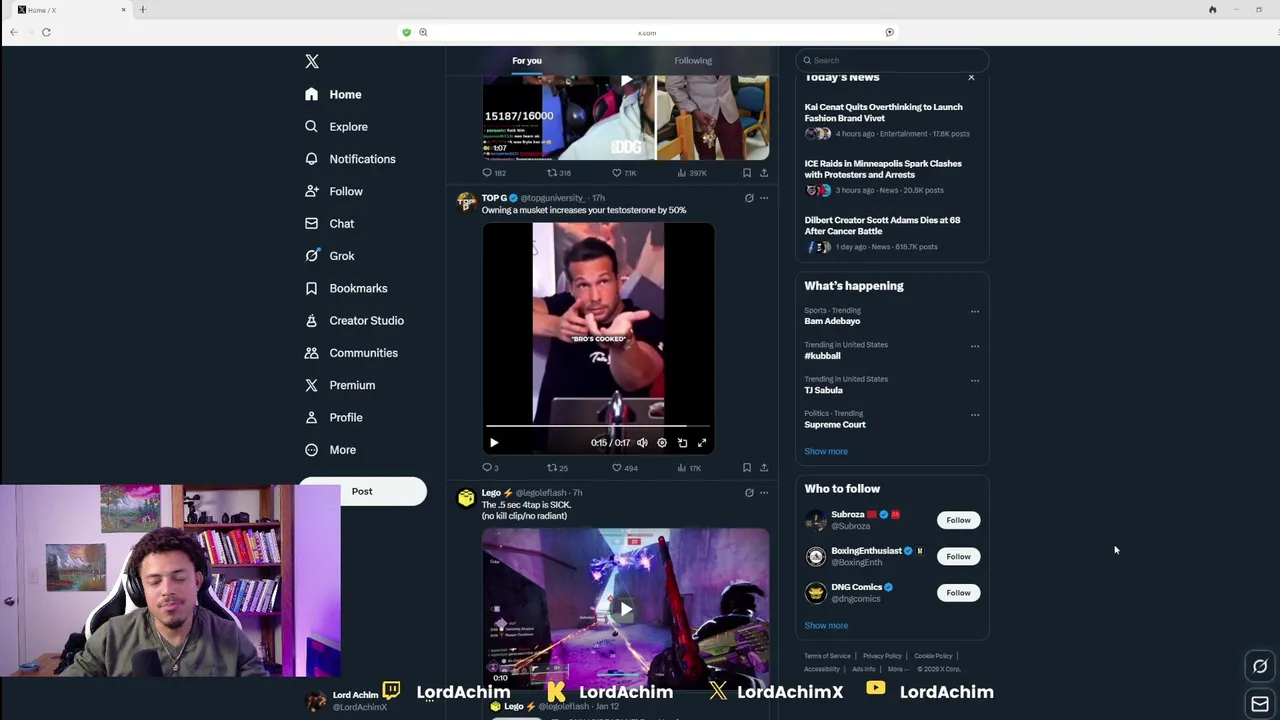Seek on the TOP G video progress bar
This screenshot has width=1280, height=720.
598,426
